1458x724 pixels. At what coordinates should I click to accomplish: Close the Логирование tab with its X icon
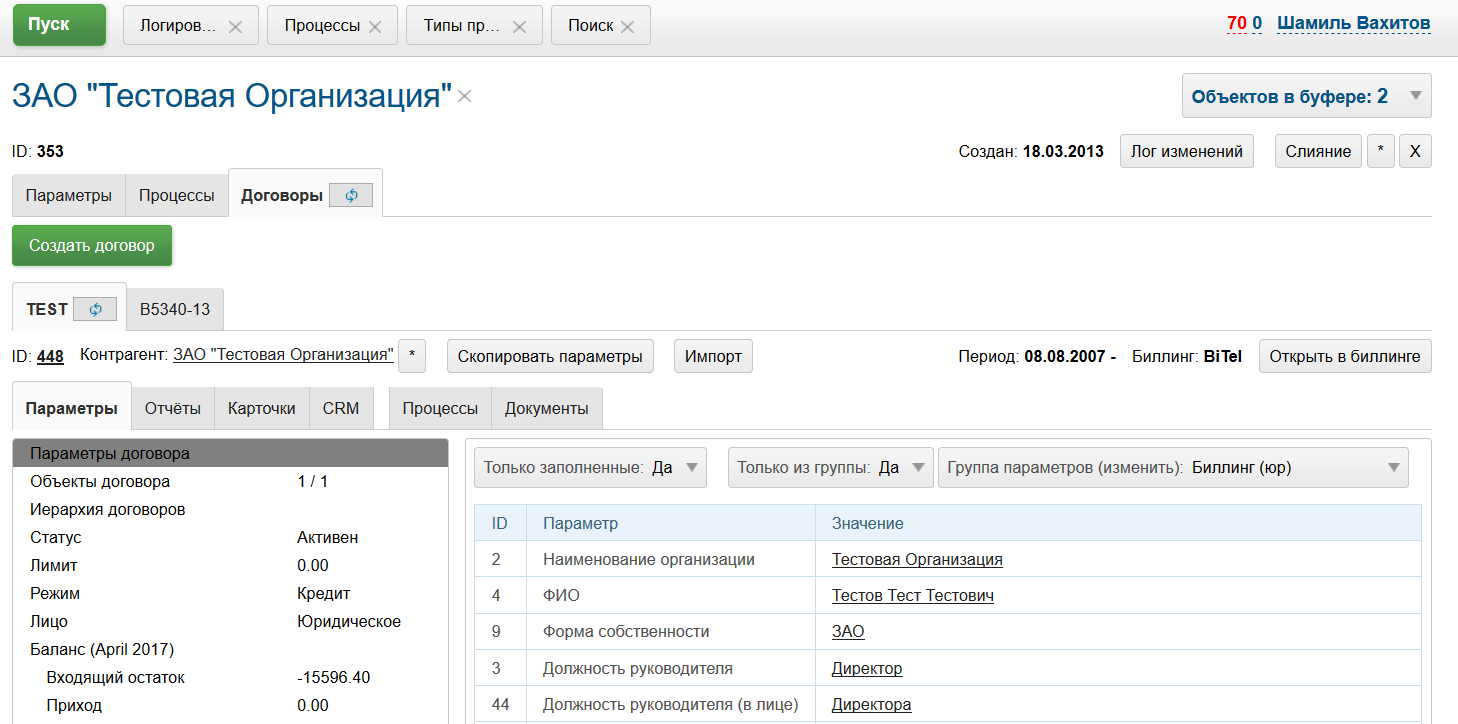click(x=236, y=27)
